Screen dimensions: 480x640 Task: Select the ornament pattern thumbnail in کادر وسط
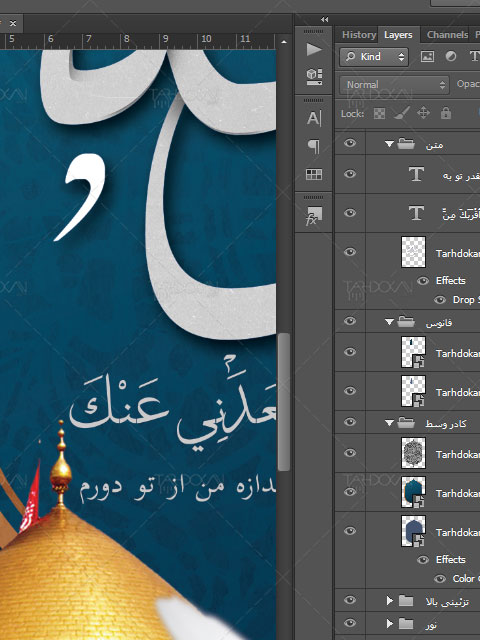click(413, 453)
